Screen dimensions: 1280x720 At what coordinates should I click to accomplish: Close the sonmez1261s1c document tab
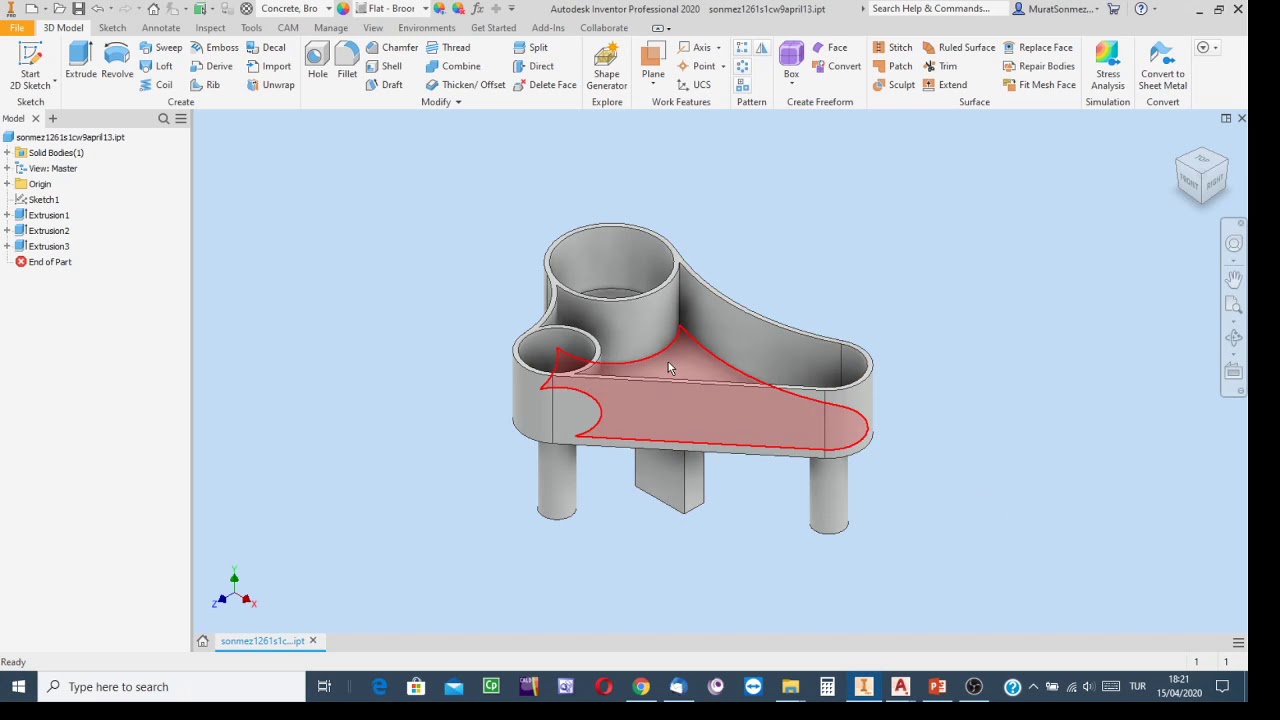(x=312, y=641)
